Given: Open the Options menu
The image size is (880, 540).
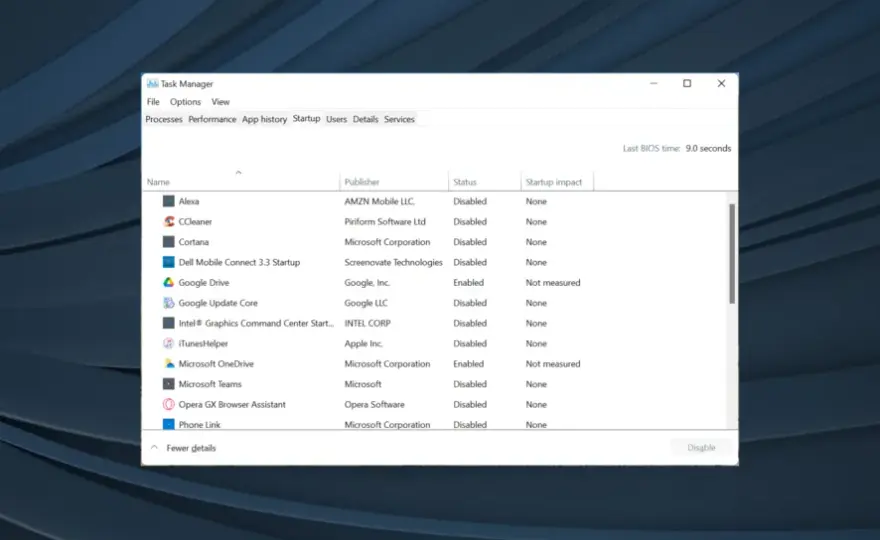Looking at the screenshot, I should pos(185,102).
